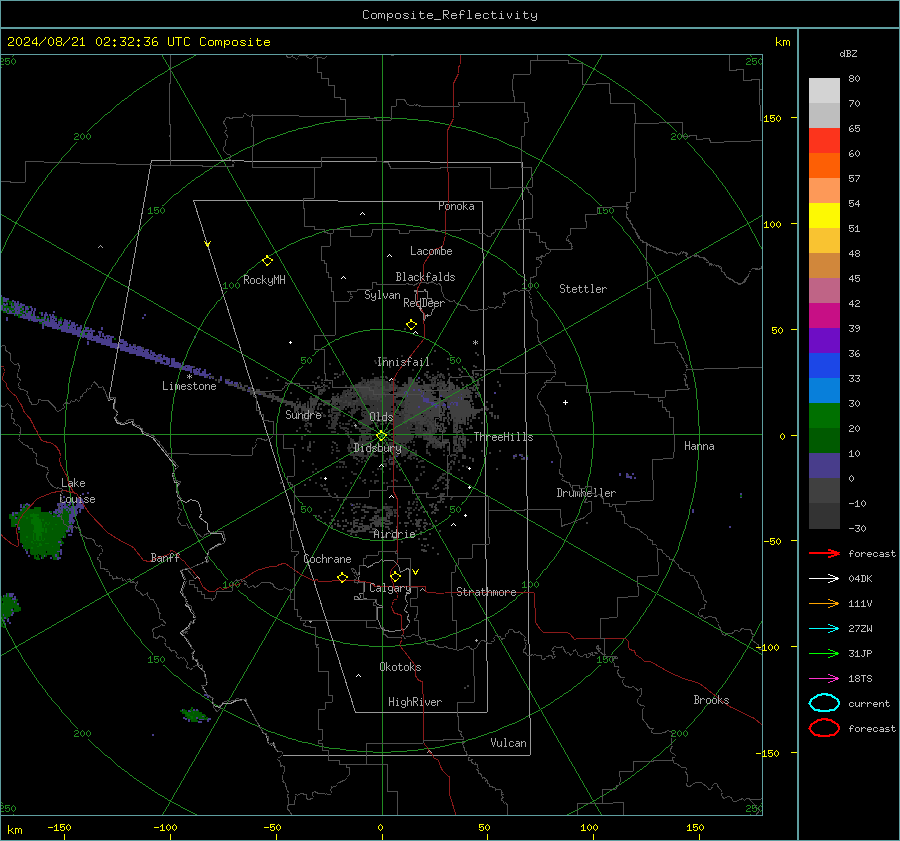This screenshot has height=841, width=900.
Task: Click the Innisfail city label
Action: [404, 362]
